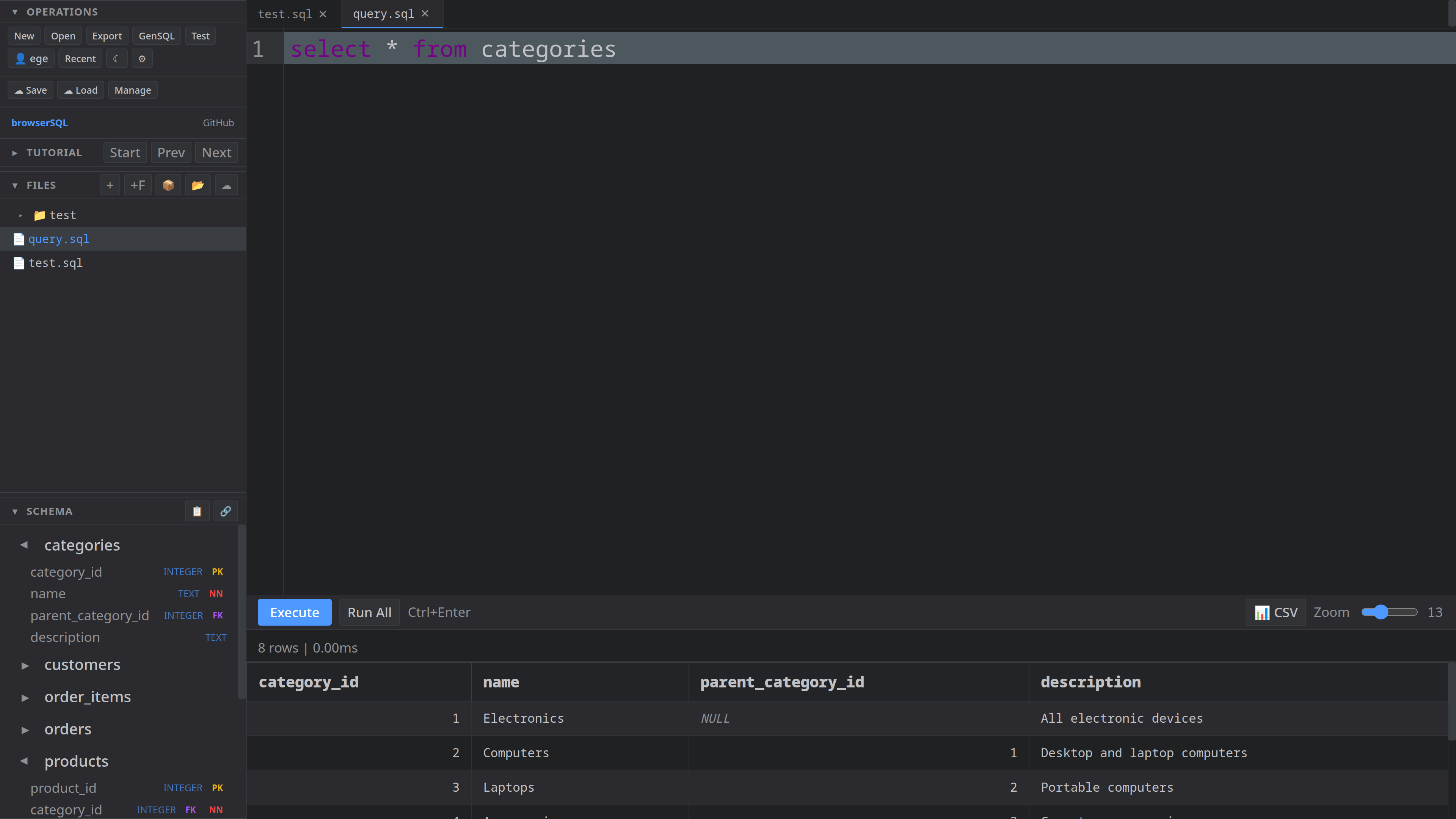
Task: Expand the test folder arrow
Action: (21, 215)
